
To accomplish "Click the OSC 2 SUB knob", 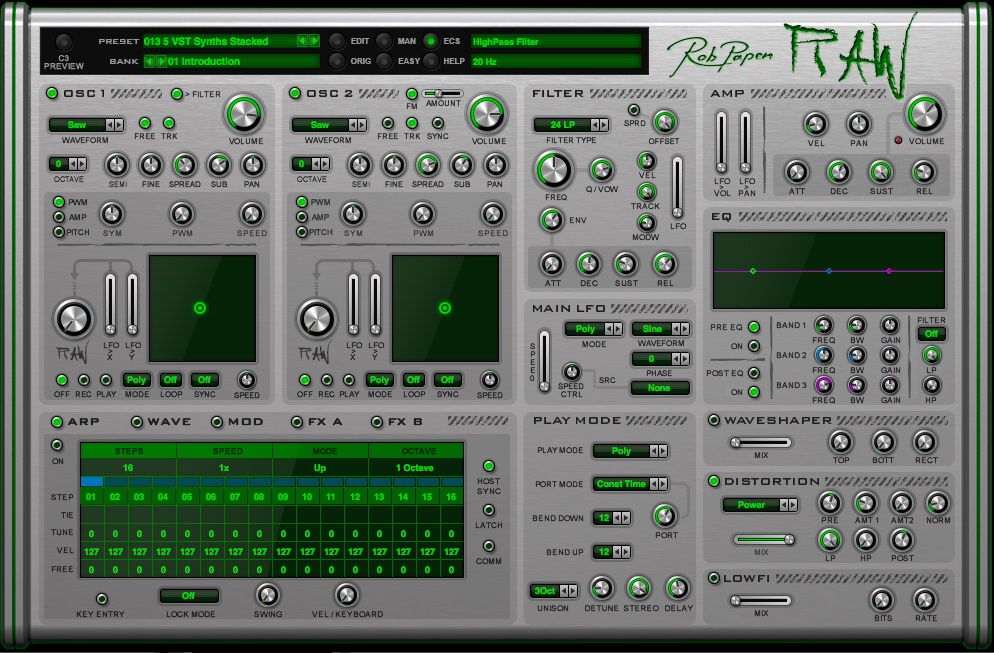I will click(462, 165).
